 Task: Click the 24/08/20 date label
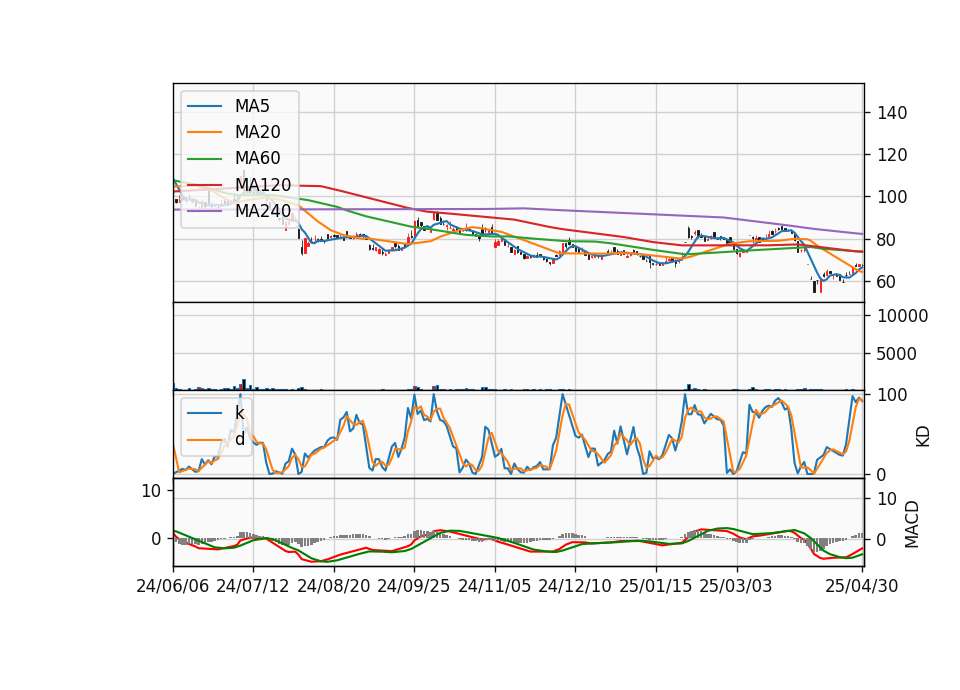tap(334, 586)
